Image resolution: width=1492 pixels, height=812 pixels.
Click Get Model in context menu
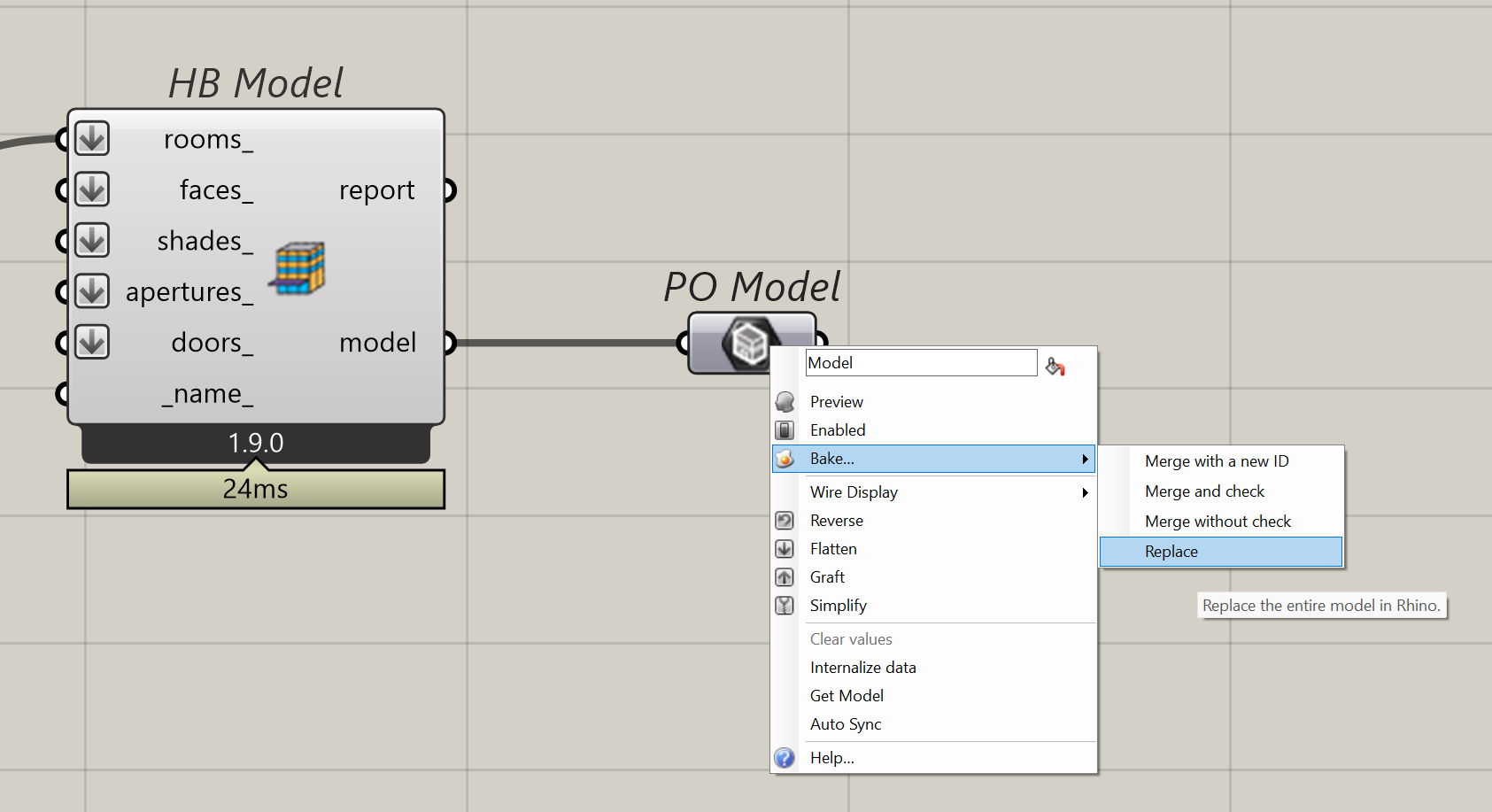(x=846, y=696)
